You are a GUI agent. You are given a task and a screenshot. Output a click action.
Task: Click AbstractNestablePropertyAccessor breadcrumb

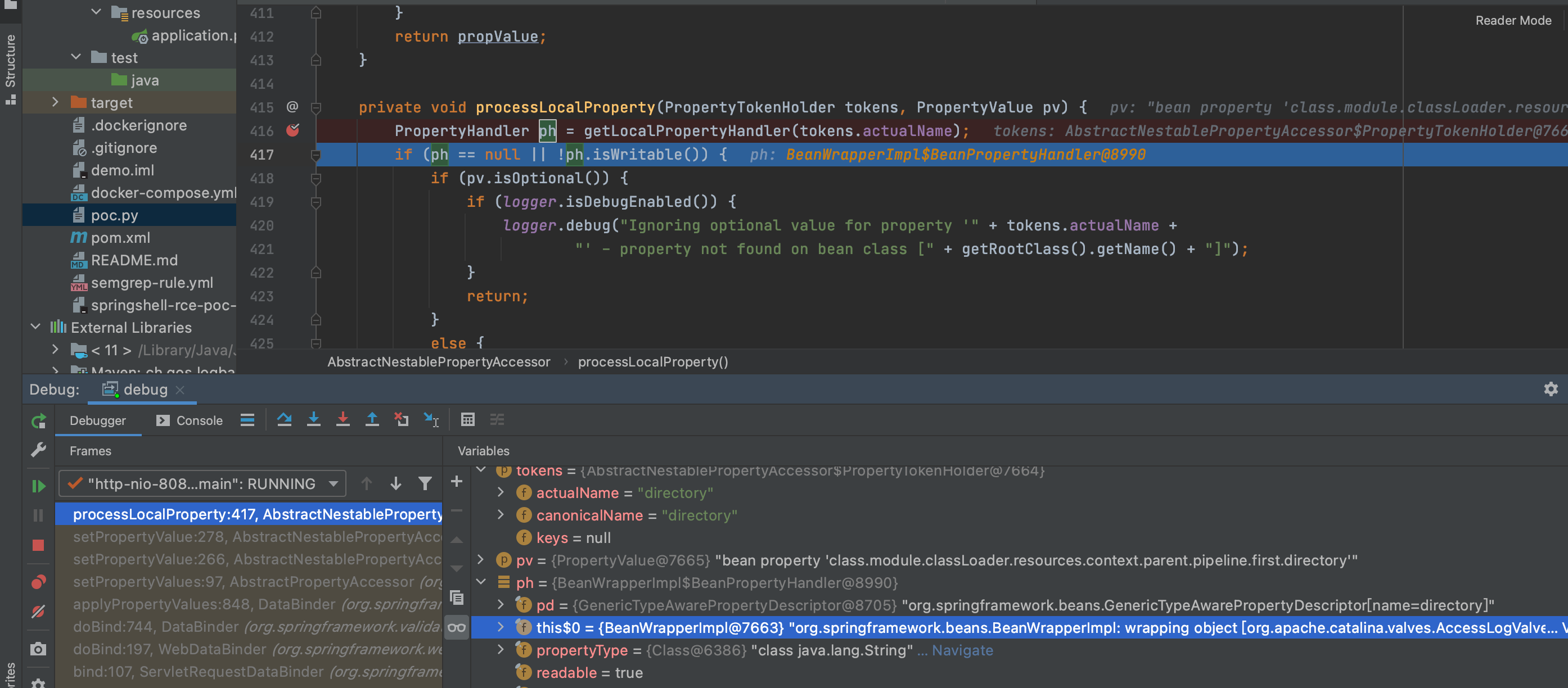(438, 362)
